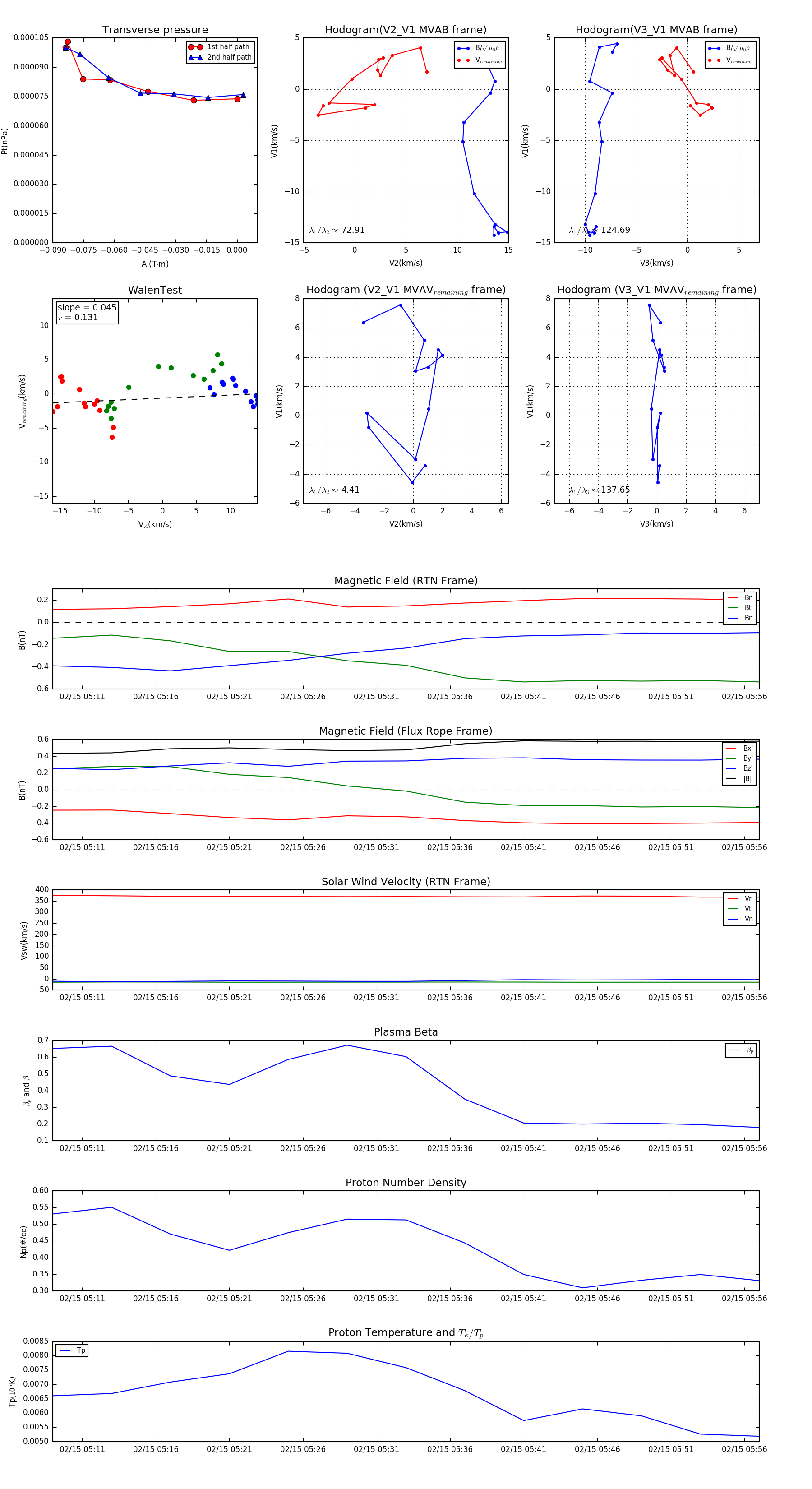This screenshot has height=1489, width=812.
Task: Click the Magnetic Field (RTN Frame) title
Action: pyautogui.click(x=406, y=581)
